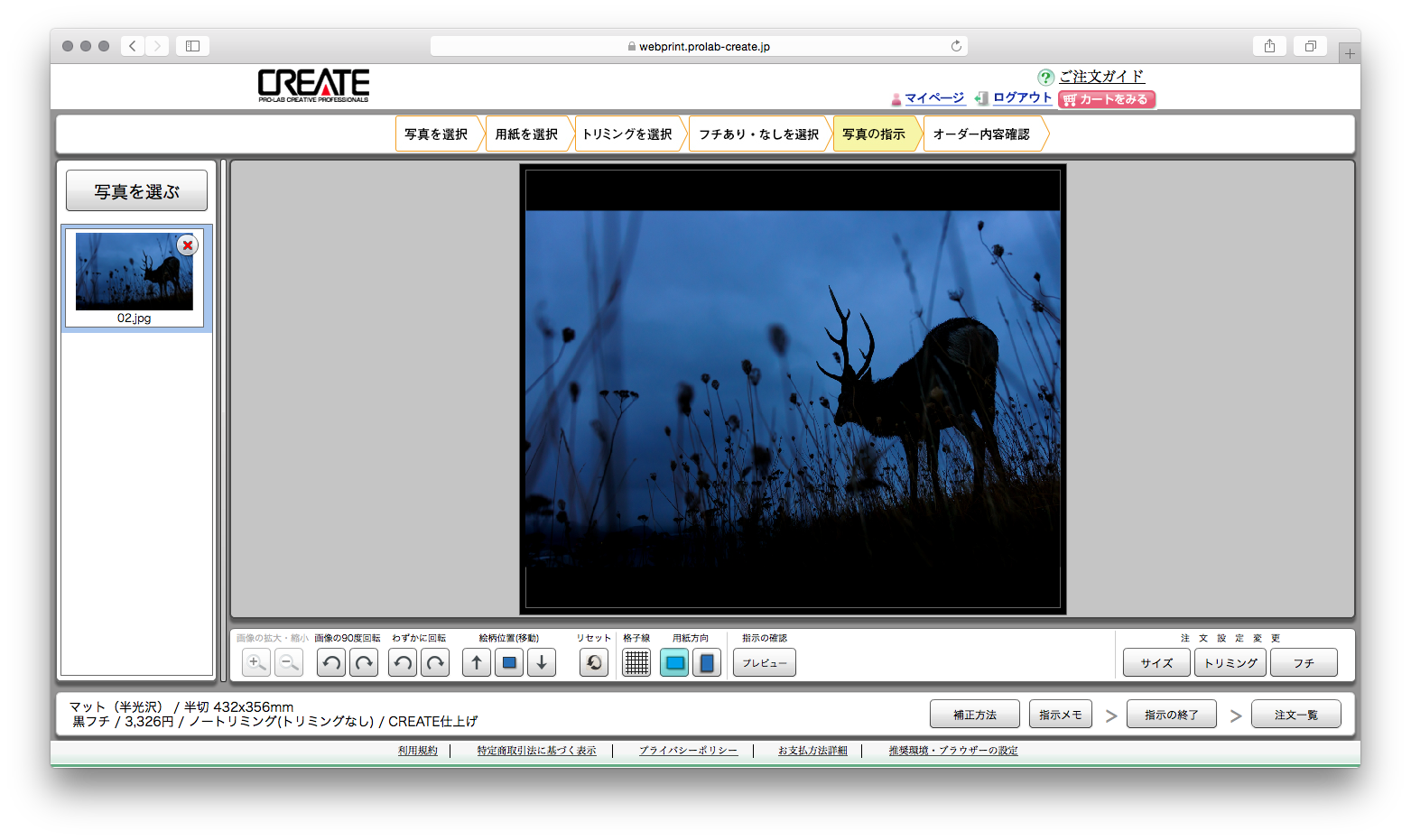Click the 補正方法 button
1411x840 pixels.
(975, 715)
